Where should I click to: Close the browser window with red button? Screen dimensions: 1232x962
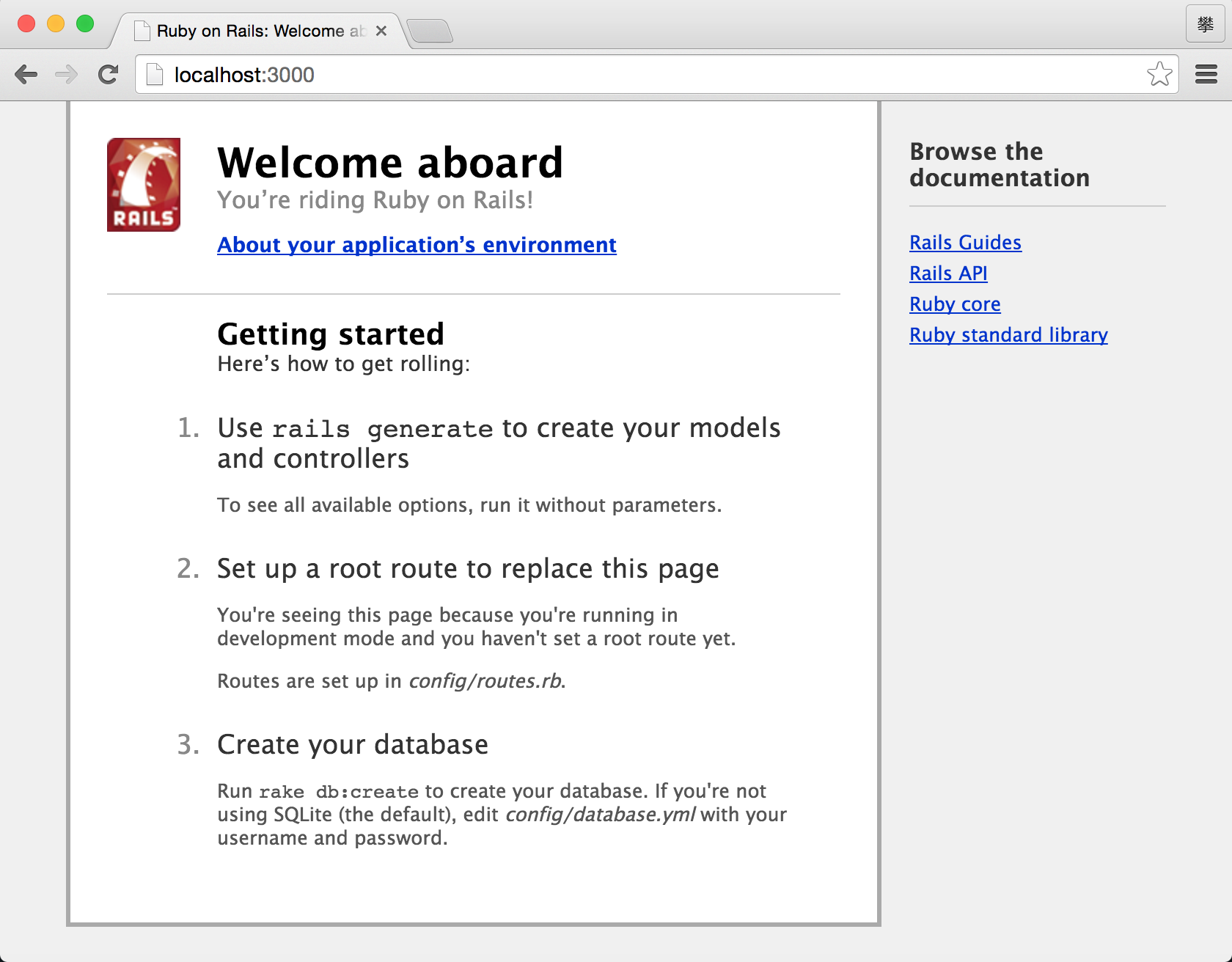(x=26, y=23)
